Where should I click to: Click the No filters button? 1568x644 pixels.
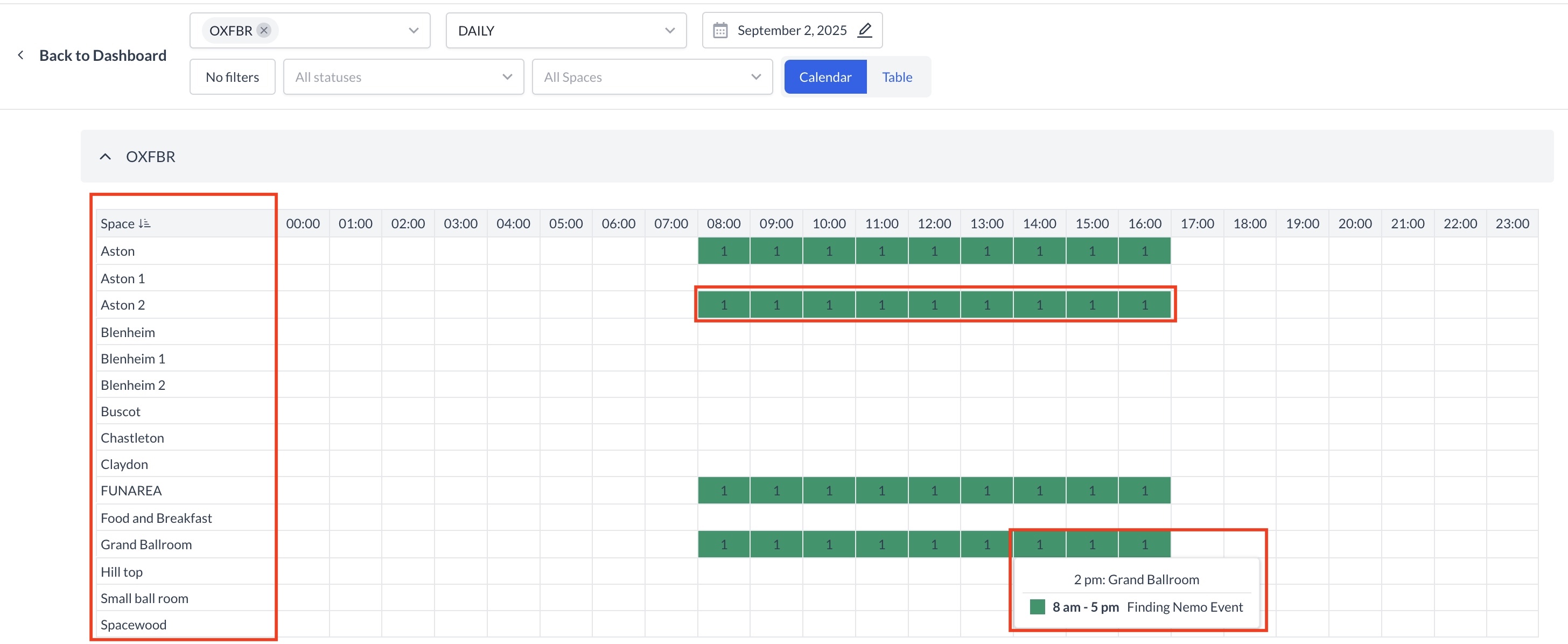tap(232, 78)
